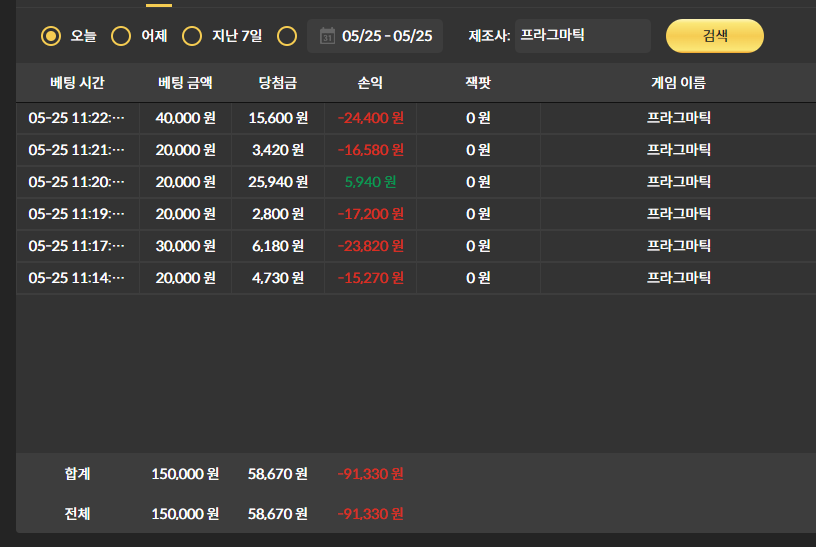This screenshot has width=816, height=547.
Task: Select the custom date range radio button
Action: (x=287, y=36)
